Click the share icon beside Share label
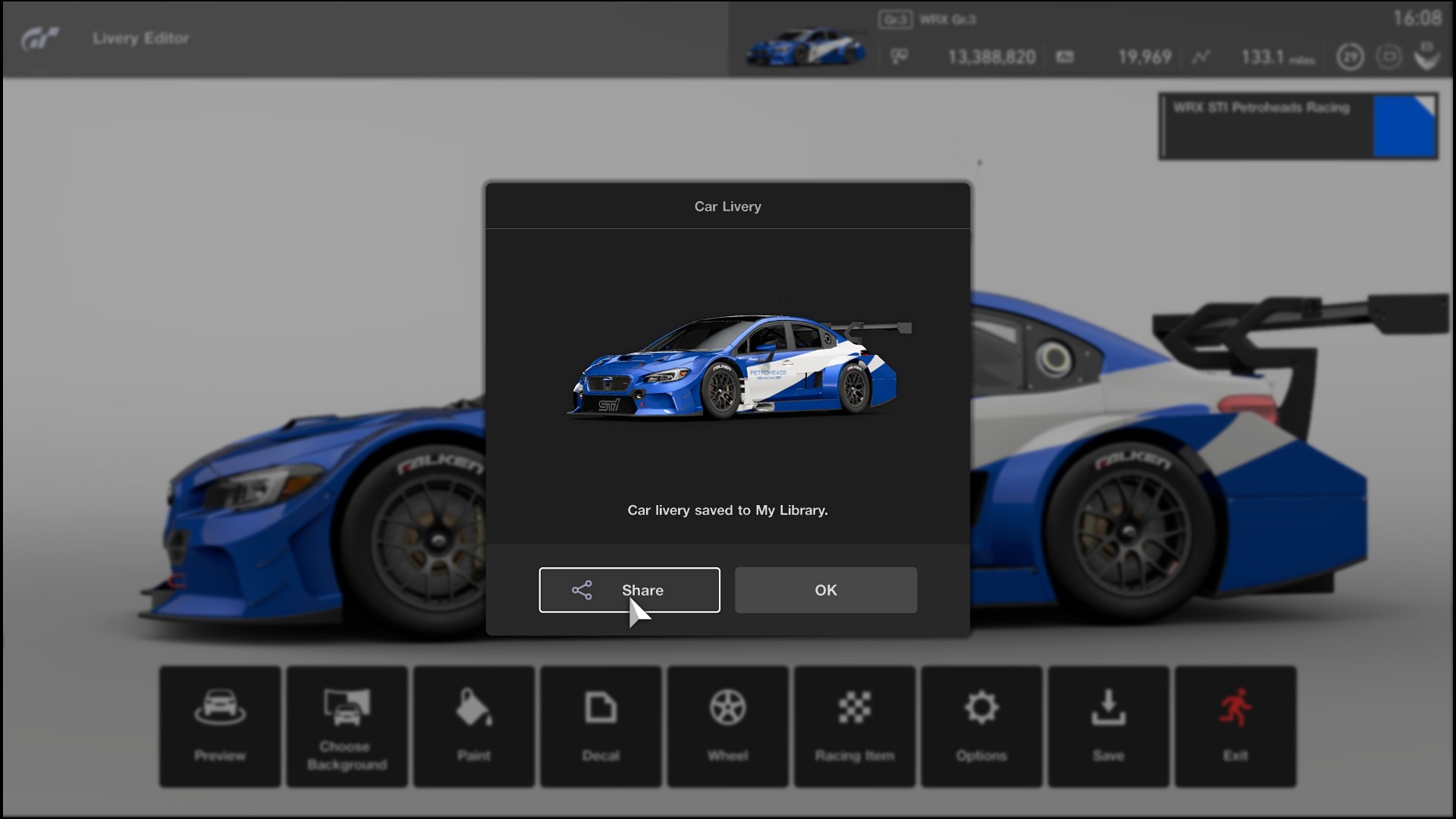This screenshot has width=1456, height=819. pos(582,590)
